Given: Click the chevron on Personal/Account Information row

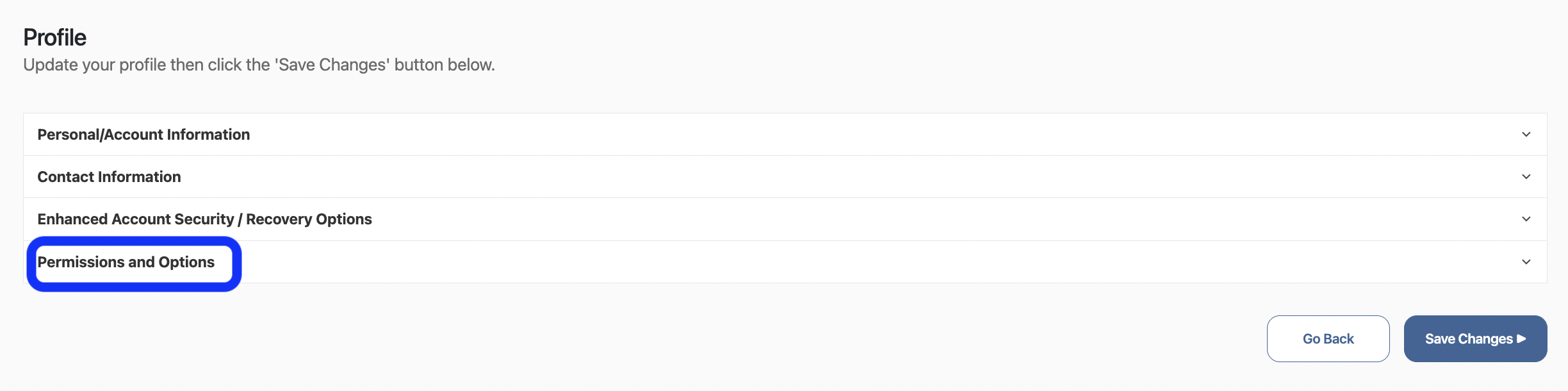Looking at the screenshot, I should pyautogui.click(x=1526, y=135).
